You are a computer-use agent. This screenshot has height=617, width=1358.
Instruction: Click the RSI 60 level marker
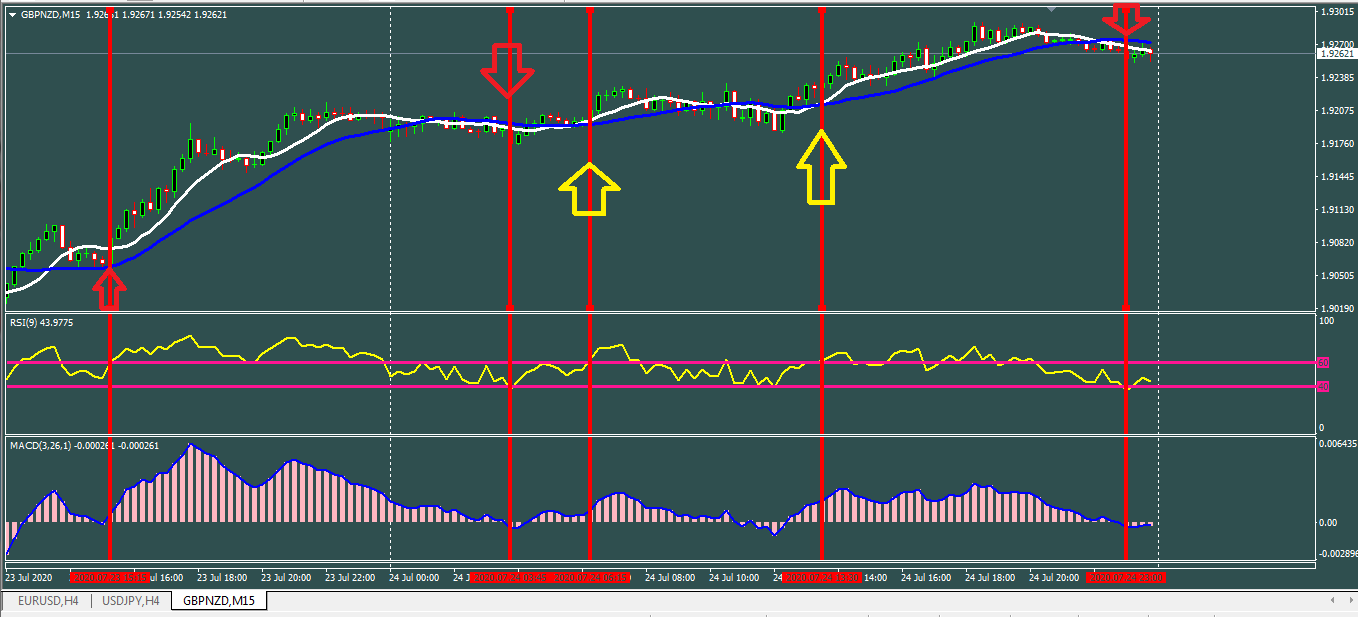[x=1322, y=362]
